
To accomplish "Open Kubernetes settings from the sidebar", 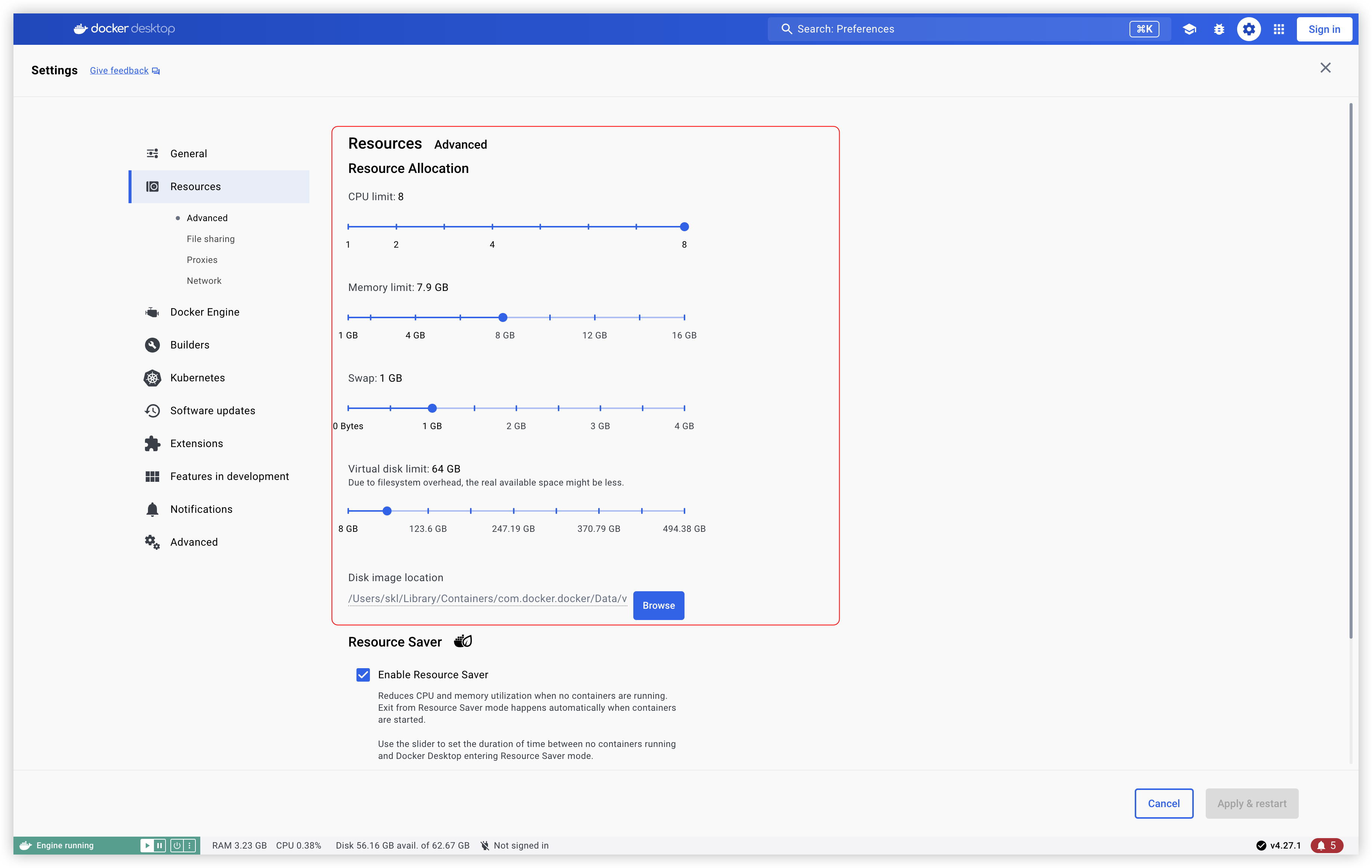I will coord(197,378).
